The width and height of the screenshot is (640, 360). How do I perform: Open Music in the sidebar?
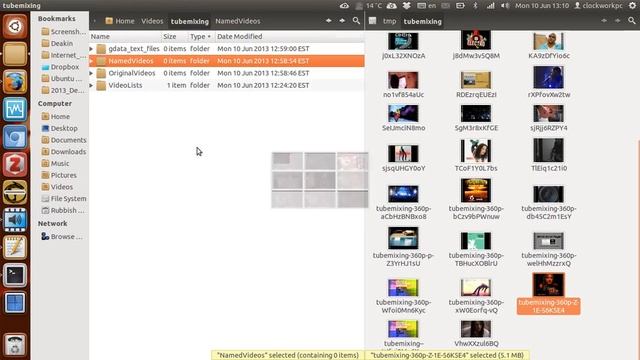pos(56,163)
